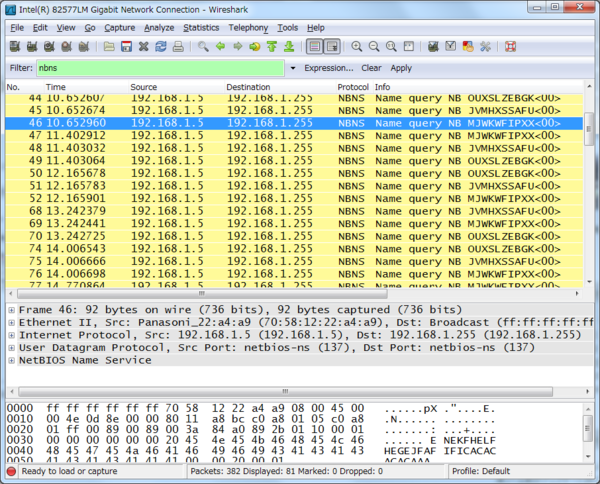Edit display filters icon
The image size is (600, 484).
[x=451, y=47]
